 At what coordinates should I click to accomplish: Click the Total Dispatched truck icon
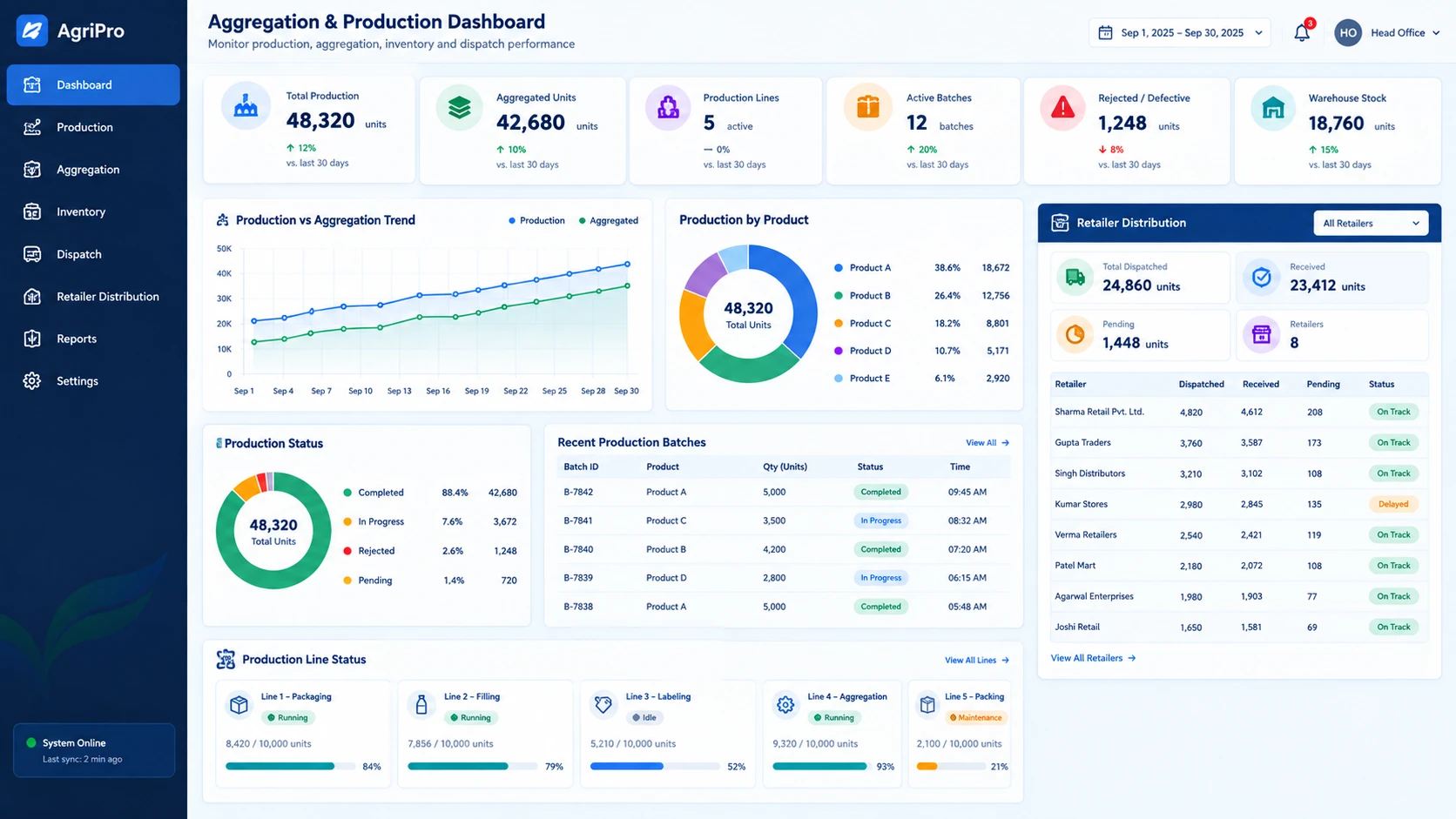click(x=1075, y=278)
